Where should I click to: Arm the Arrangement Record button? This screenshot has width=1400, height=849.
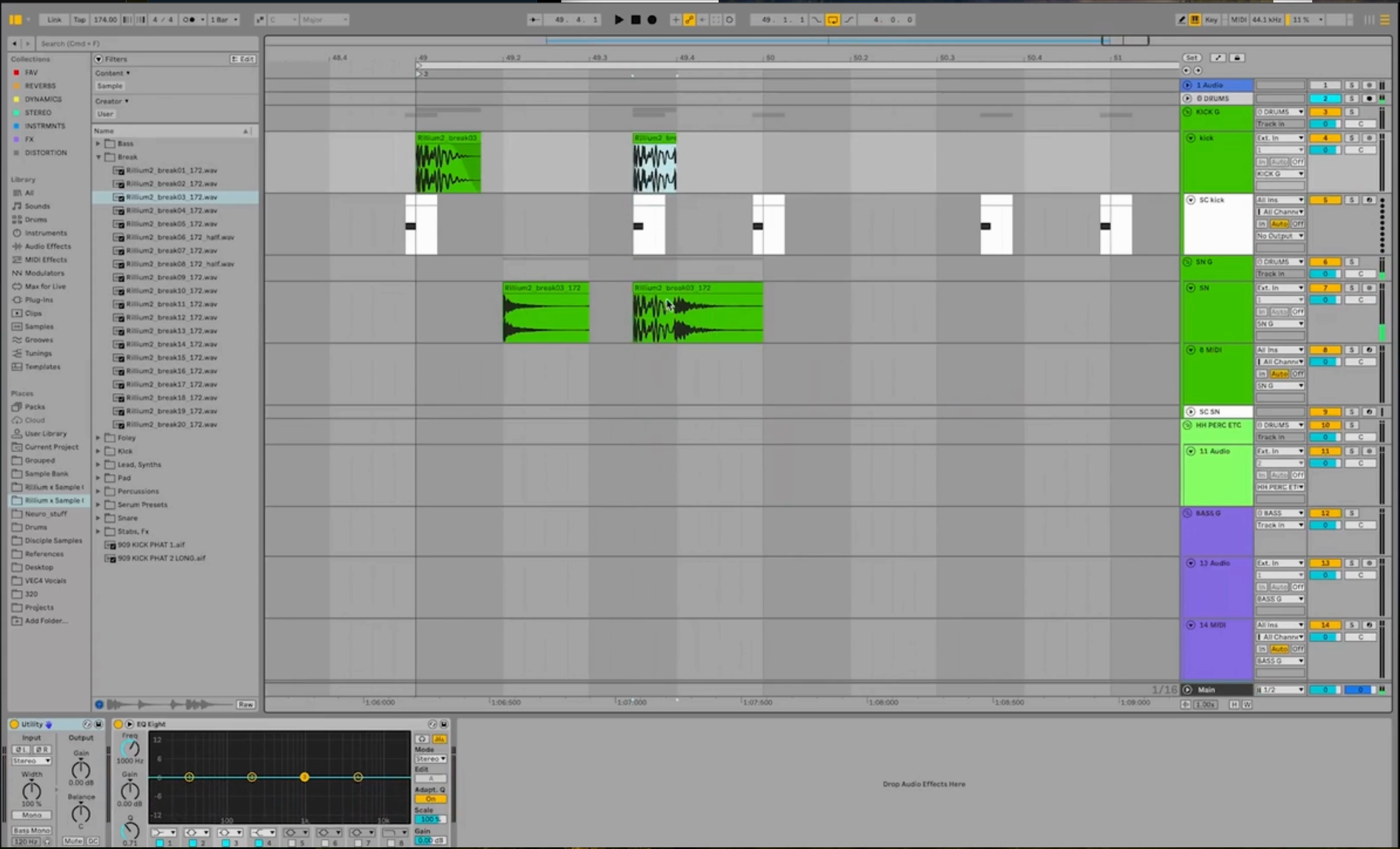652,20
